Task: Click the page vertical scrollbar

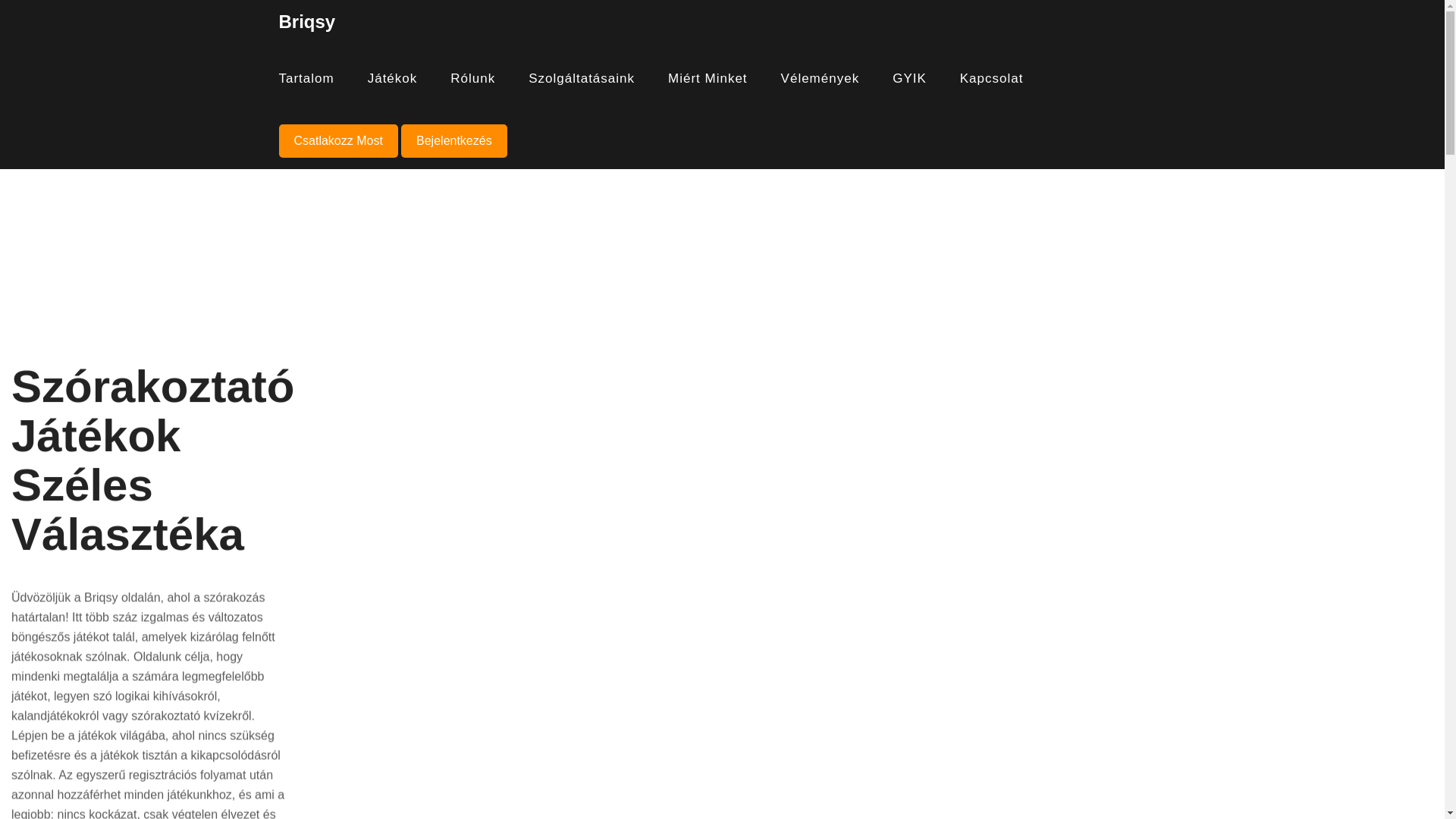Action: pos(1450,409)
